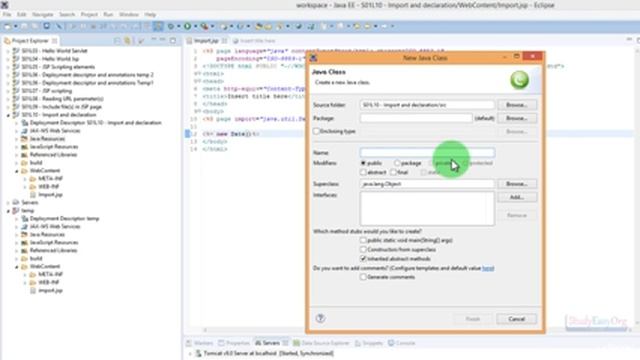Screen dimensions: 640x360
Task: Expand the S01L04 - Hello World Jsp project
Action: tap(8, 59)
